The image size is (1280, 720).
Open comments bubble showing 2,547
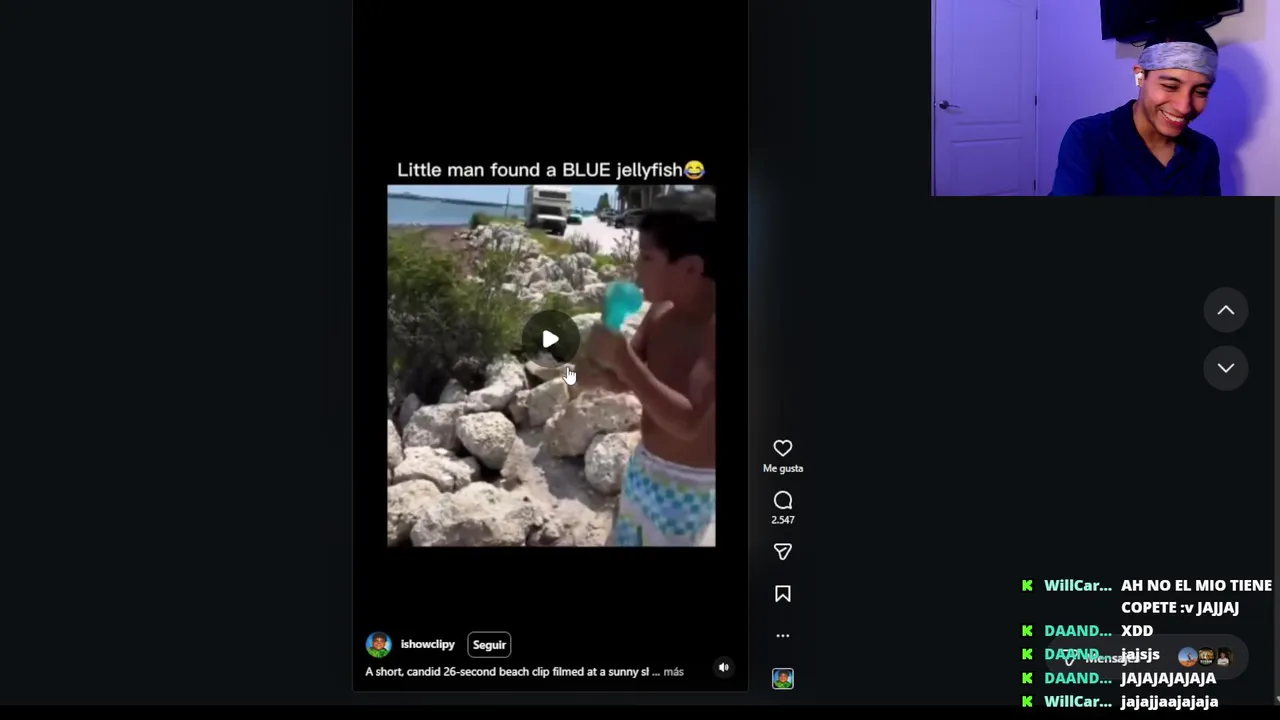[782, 500]
